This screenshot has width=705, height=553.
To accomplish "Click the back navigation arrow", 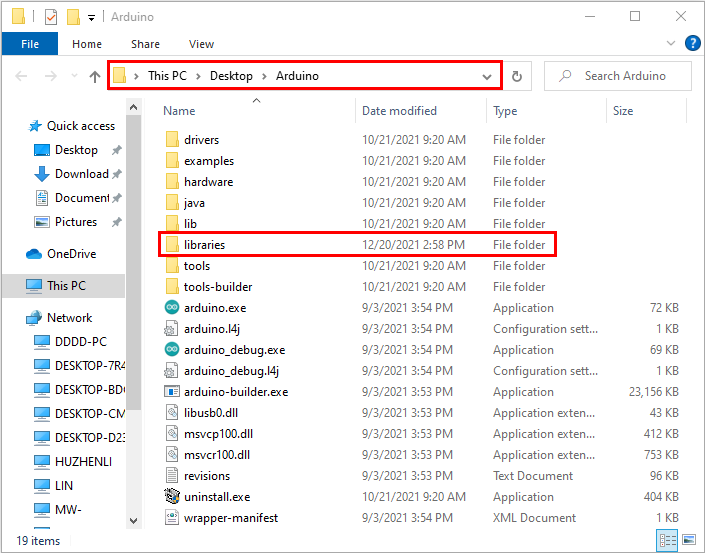I will pos(21,76).
